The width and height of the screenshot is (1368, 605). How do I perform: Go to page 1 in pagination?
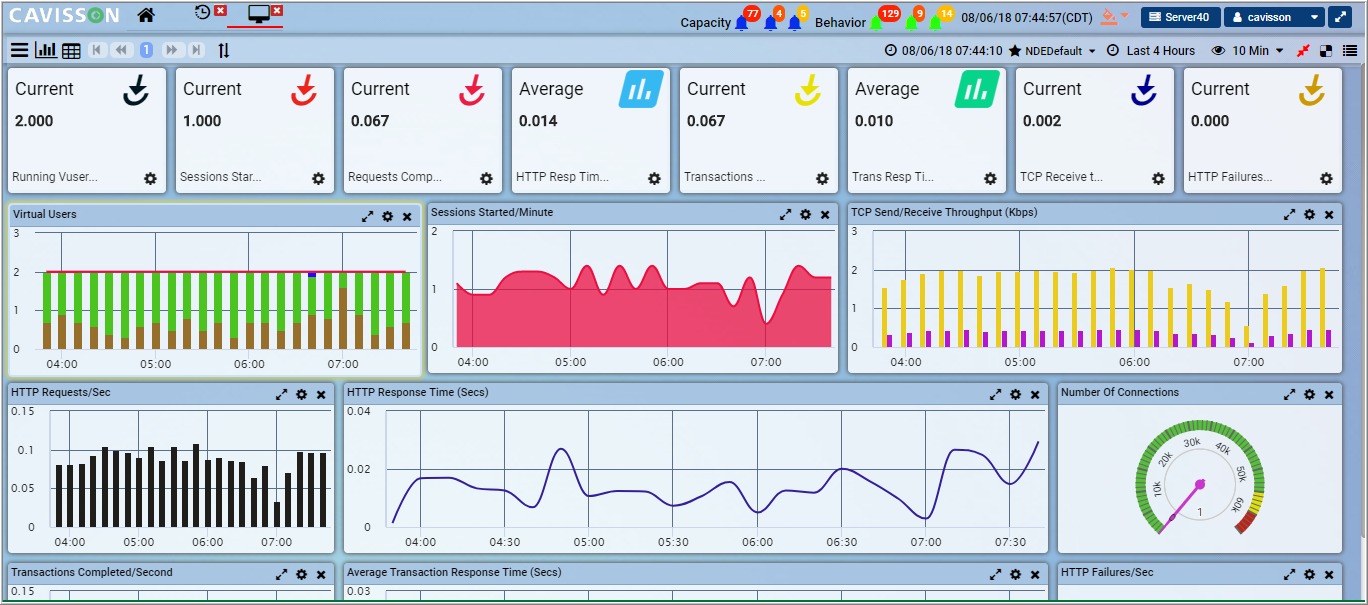tap(146, 50)
